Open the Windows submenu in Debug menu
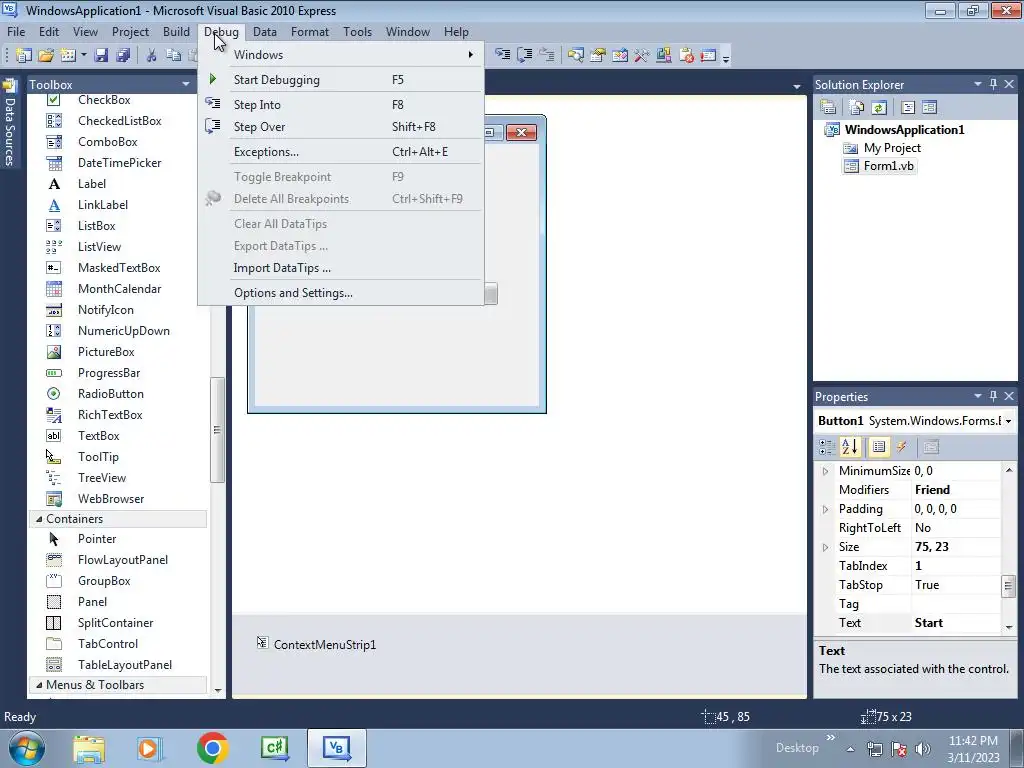 tap(341, 55)
